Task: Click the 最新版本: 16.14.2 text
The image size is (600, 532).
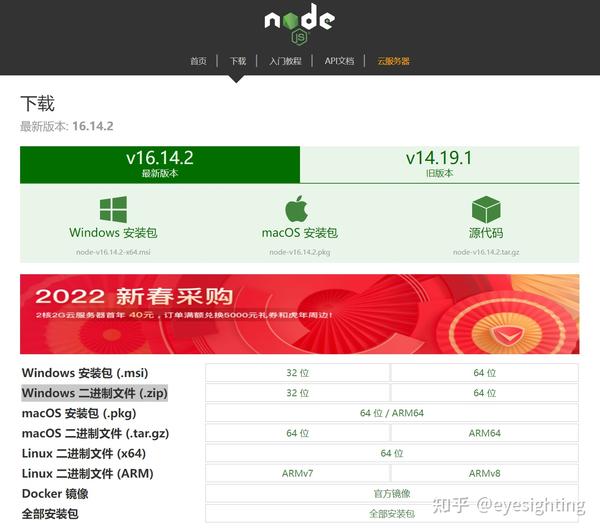Action: (x=67, y=126)
